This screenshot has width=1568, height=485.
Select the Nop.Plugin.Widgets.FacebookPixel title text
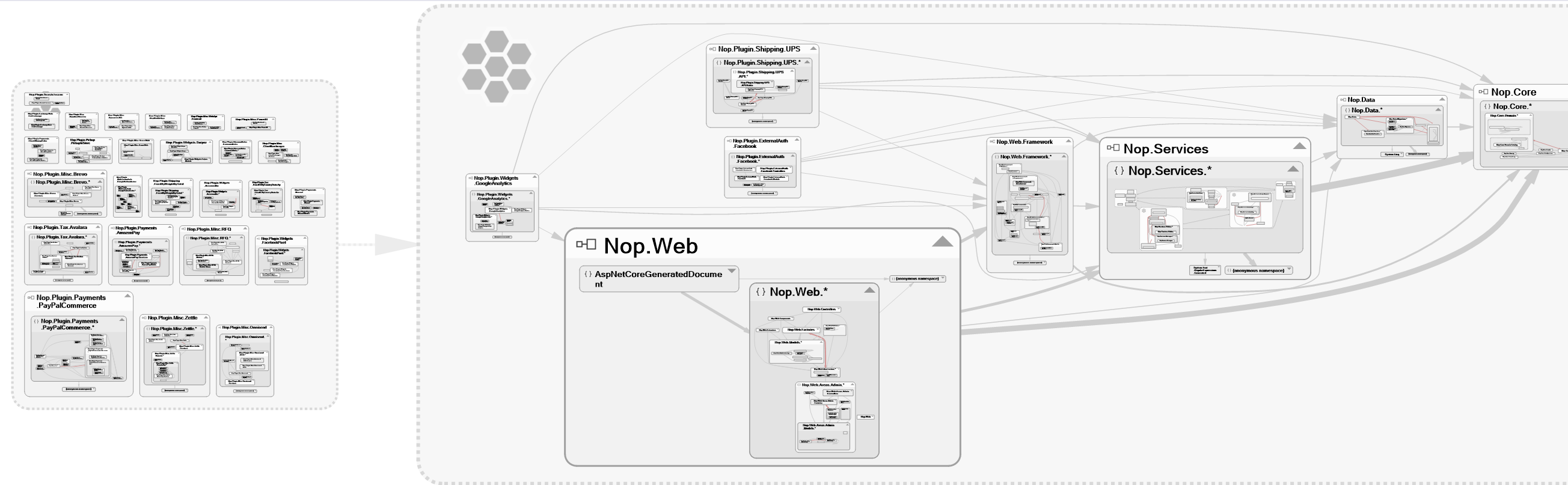coord(277,240)
